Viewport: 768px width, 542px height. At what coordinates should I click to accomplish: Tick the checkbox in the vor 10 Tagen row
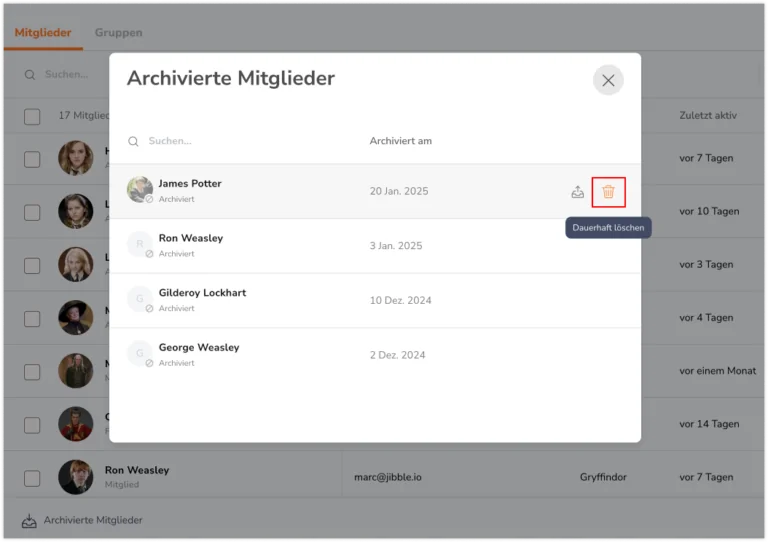point(32,212)
